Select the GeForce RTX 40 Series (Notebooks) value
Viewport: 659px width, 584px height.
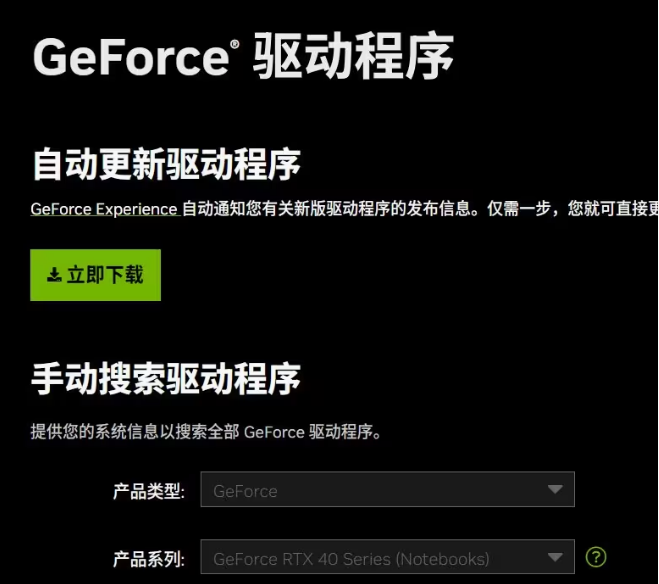point(351,559)
